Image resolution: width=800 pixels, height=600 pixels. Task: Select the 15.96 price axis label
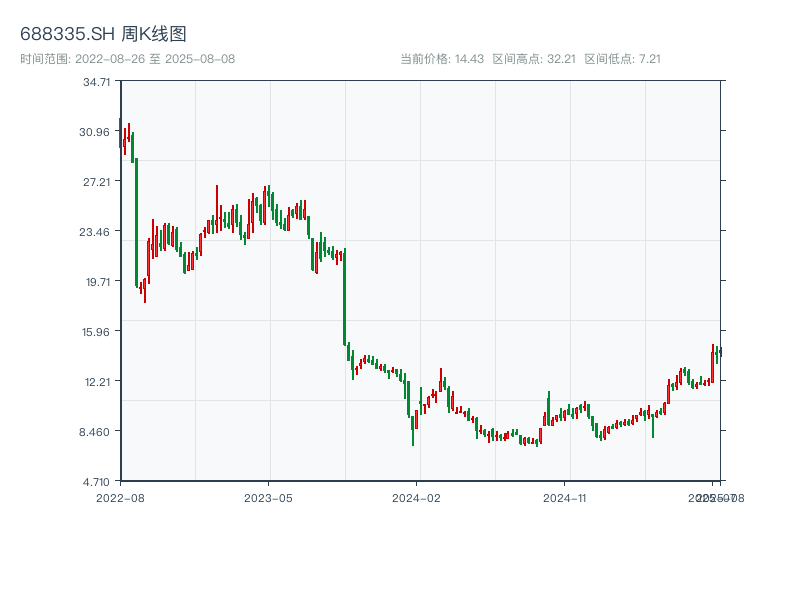(97, 332)
